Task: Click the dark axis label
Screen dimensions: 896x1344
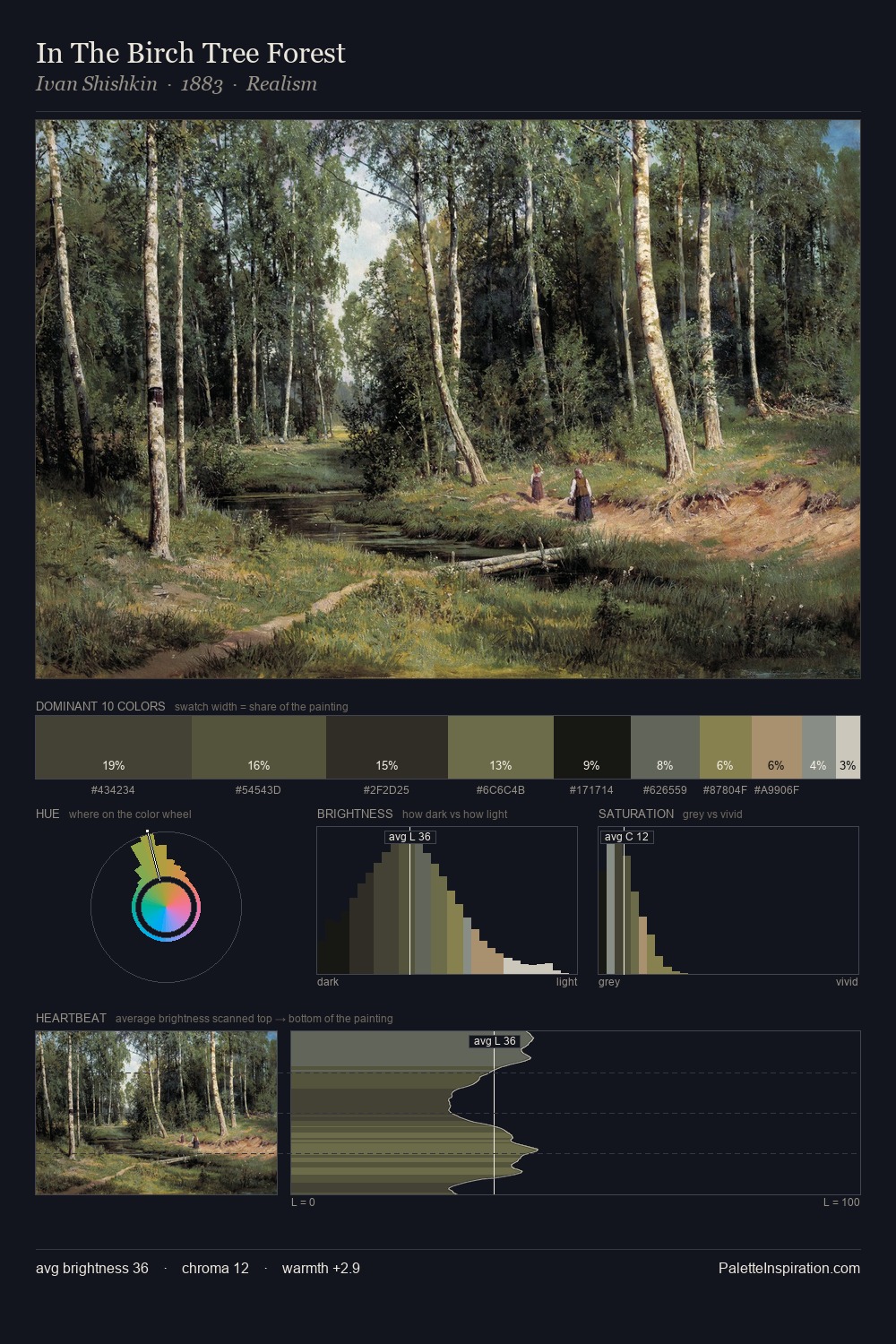Action: click(328, 982)
